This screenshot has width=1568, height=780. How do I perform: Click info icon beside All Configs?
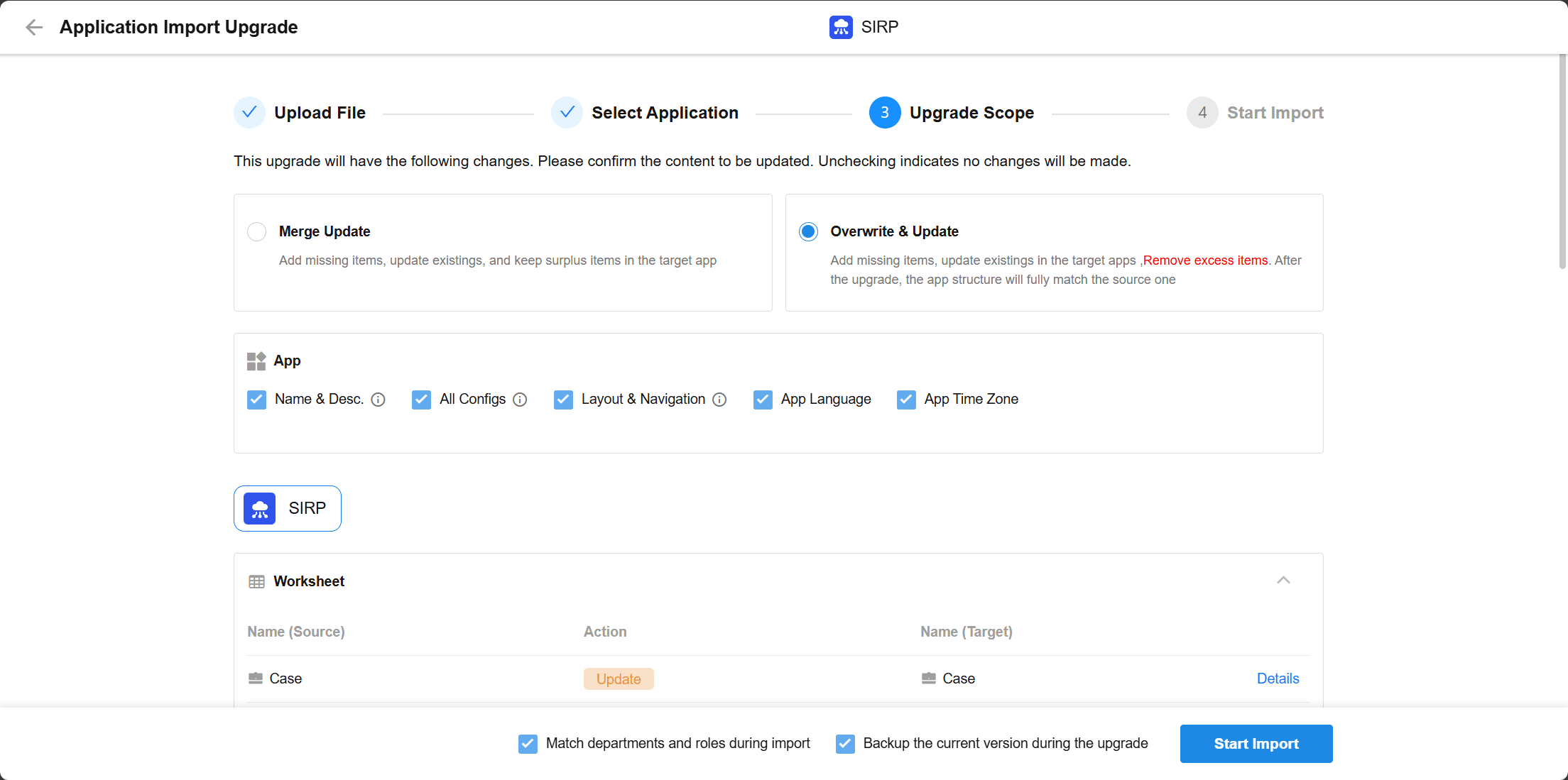click(521, 400)
